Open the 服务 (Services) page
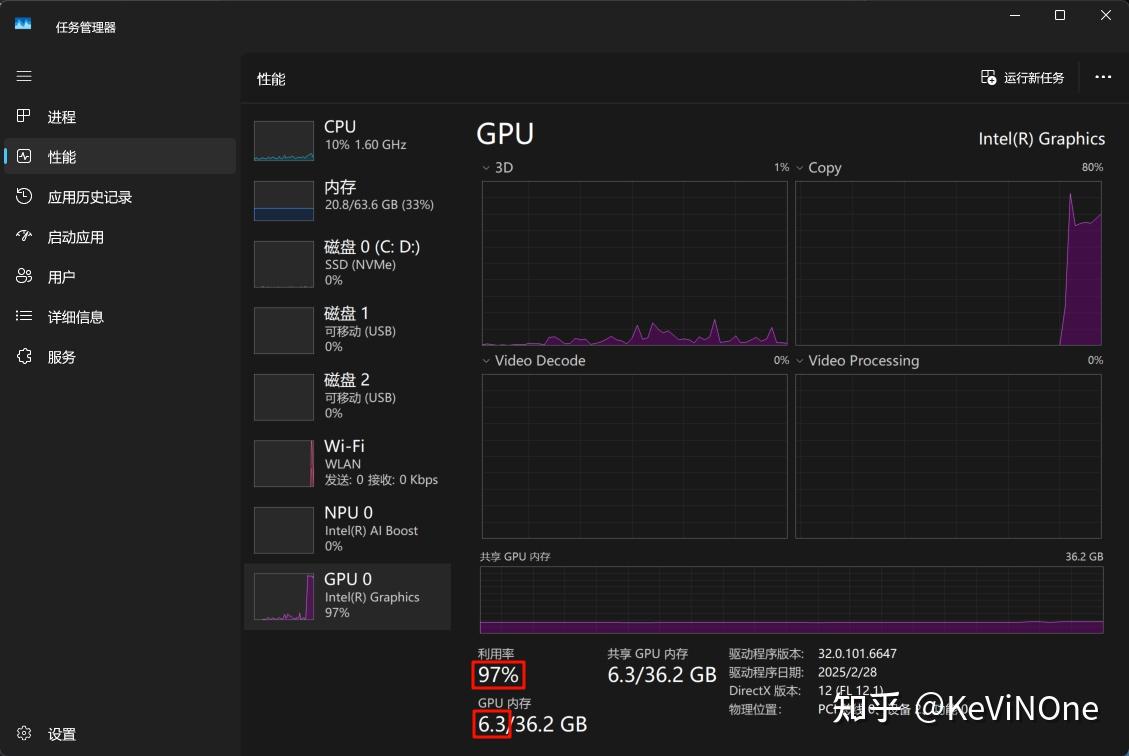This screenshot has width=1129, height=756. point(60,356)
